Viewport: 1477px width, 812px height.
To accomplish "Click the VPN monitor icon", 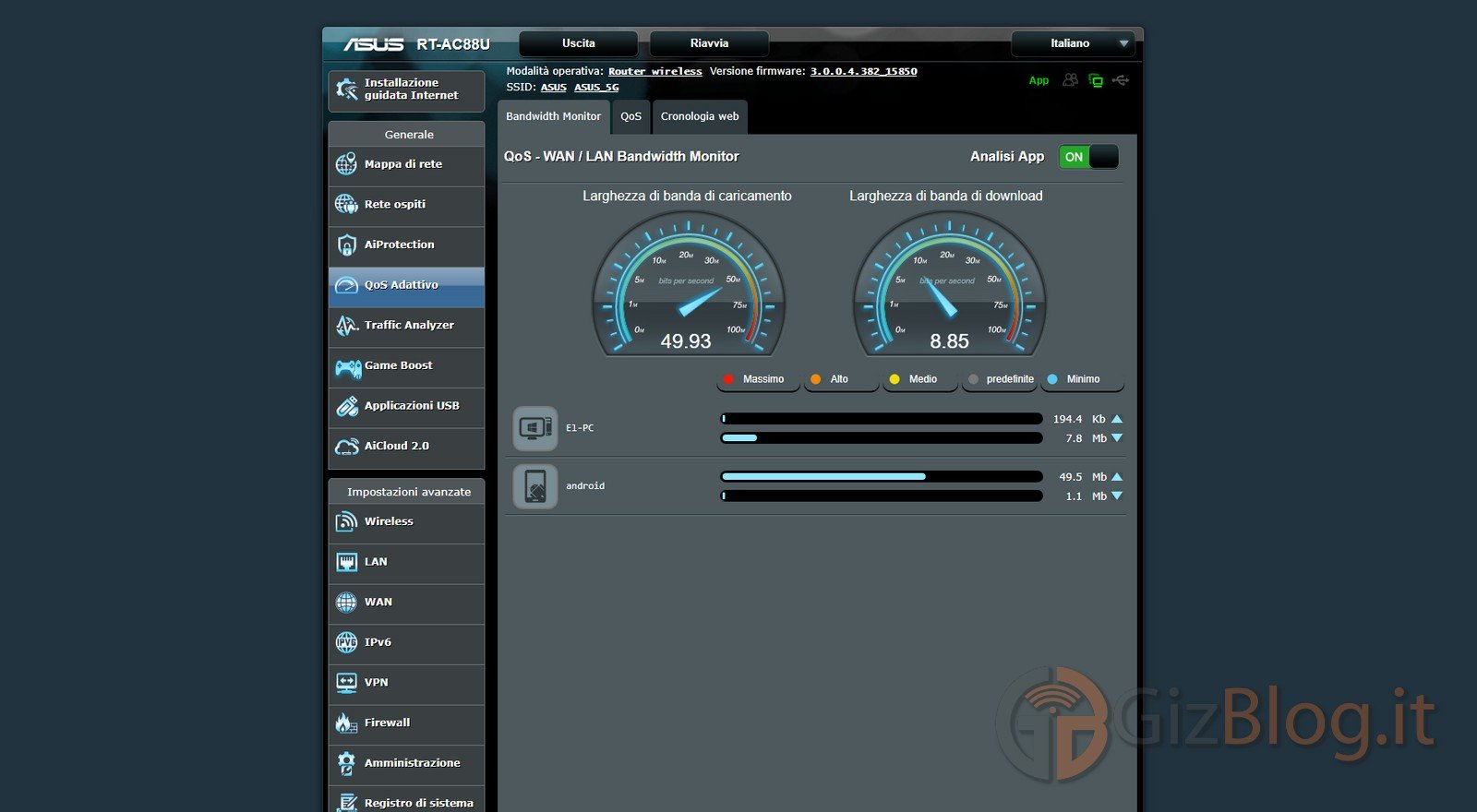I will [x=346, y=683].
